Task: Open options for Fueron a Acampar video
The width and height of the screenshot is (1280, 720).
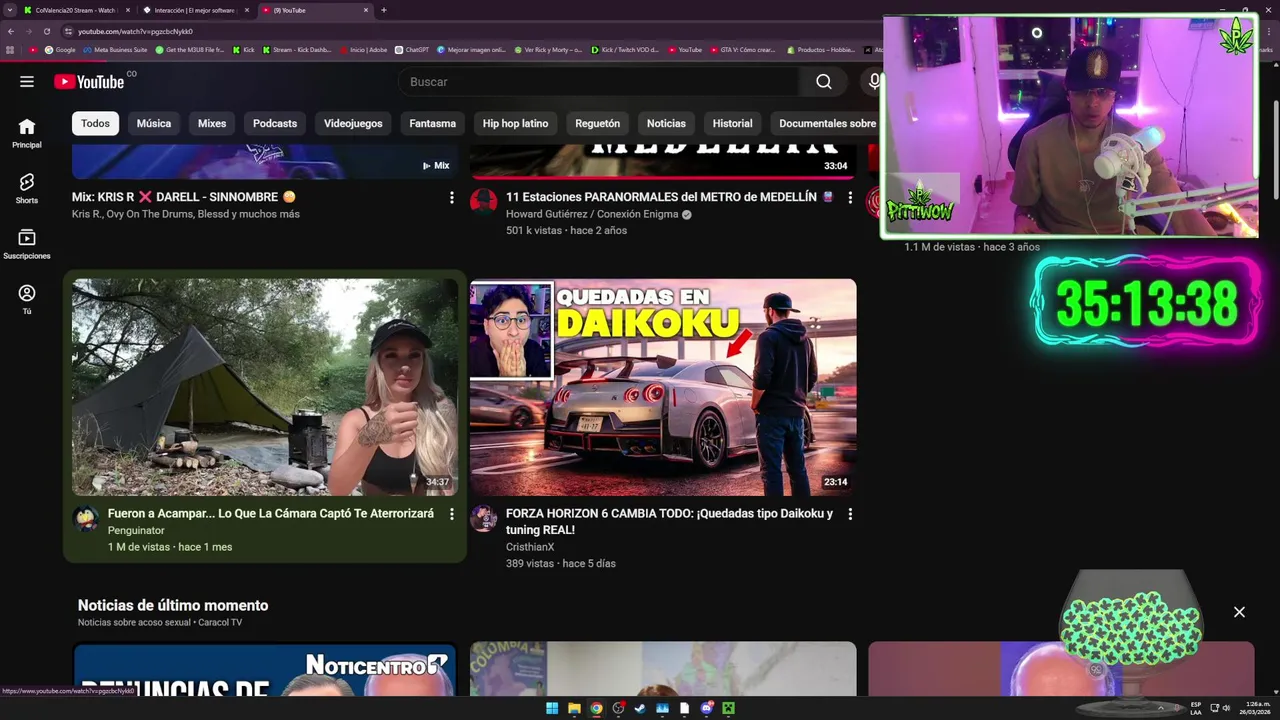Action: (451, 514)
